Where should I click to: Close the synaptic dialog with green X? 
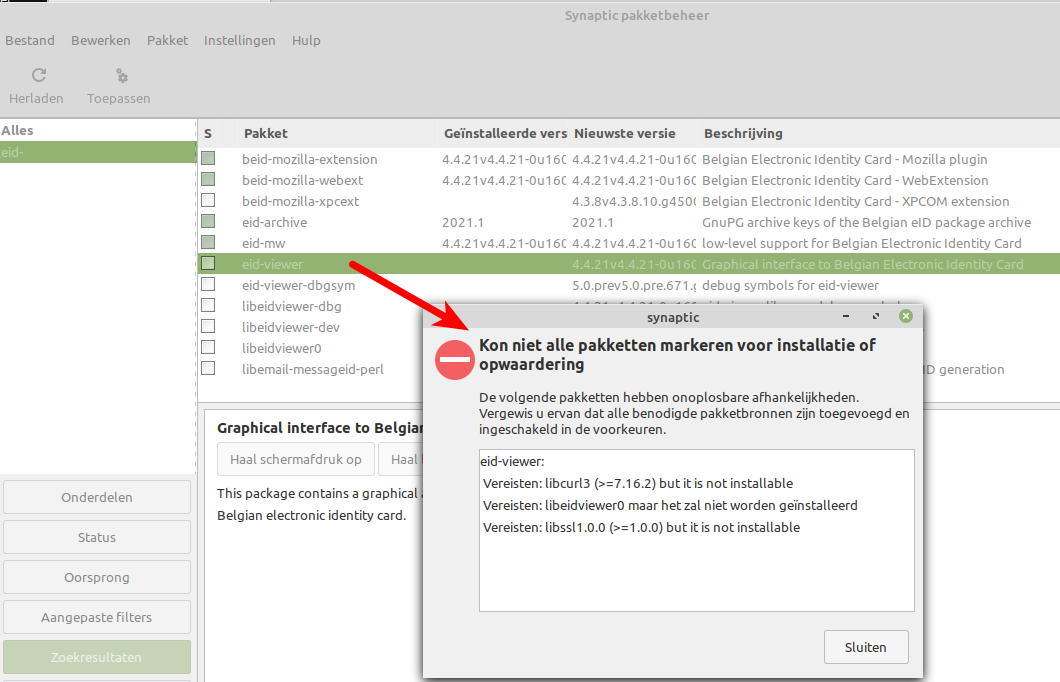(x=906, y=316)
